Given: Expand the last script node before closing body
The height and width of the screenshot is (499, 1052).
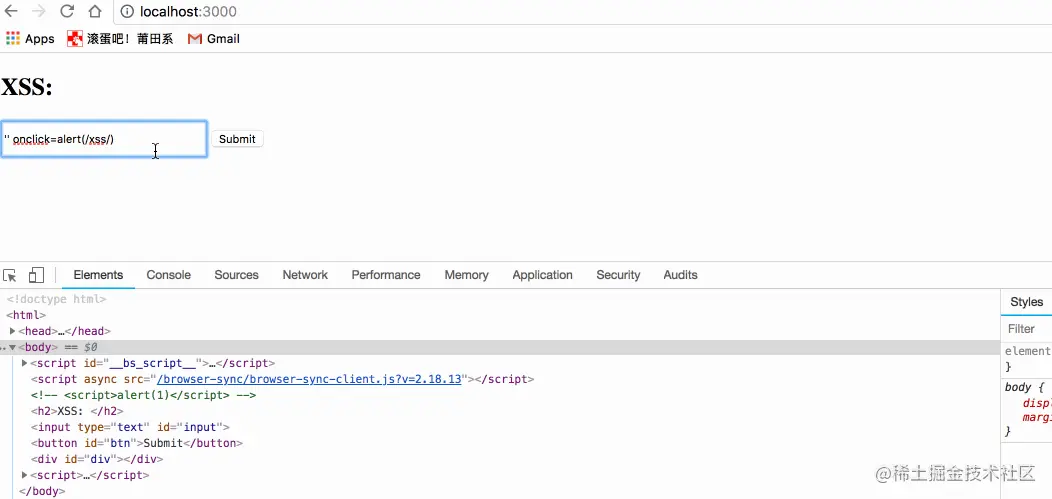Looking at the screenshot, I should pyautogui.click(x=25, y=476).
